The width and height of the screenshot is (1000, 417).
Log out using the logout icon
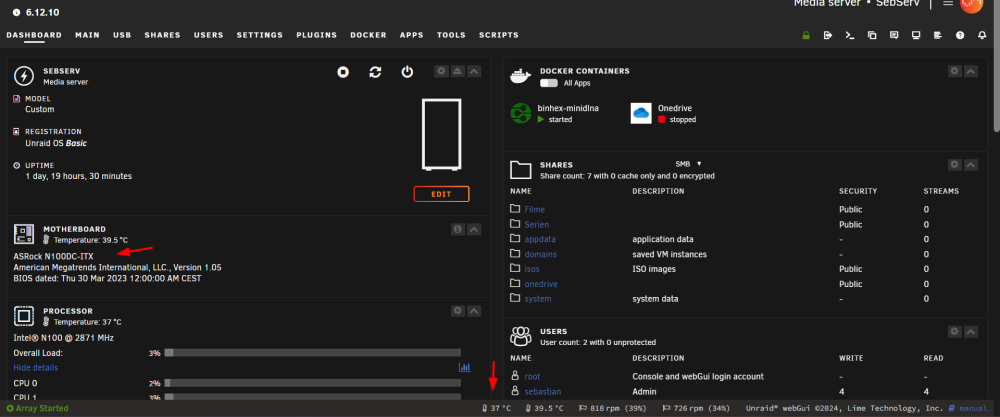click(x=828, y=35)
